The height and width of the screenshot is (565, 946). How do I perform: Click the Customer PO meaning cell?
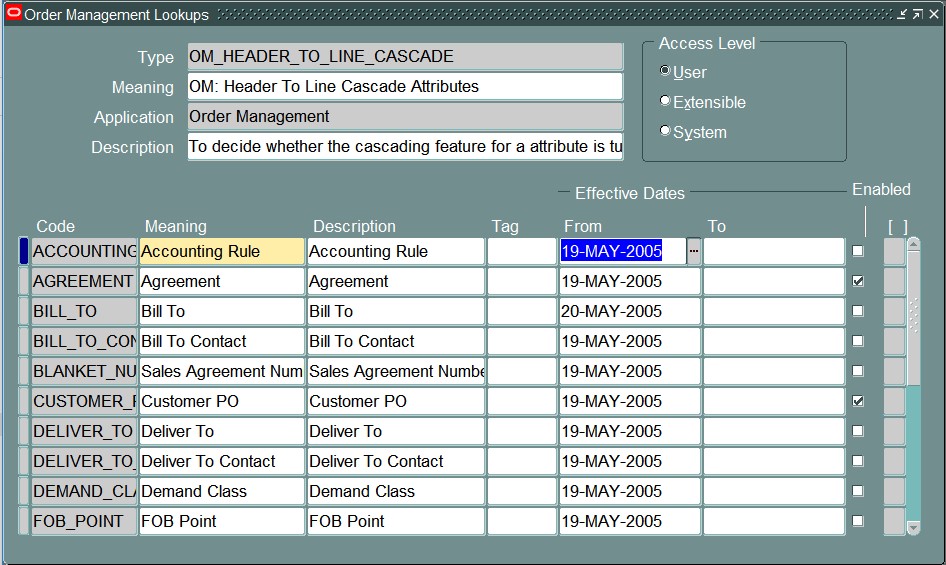pos(222,401)
